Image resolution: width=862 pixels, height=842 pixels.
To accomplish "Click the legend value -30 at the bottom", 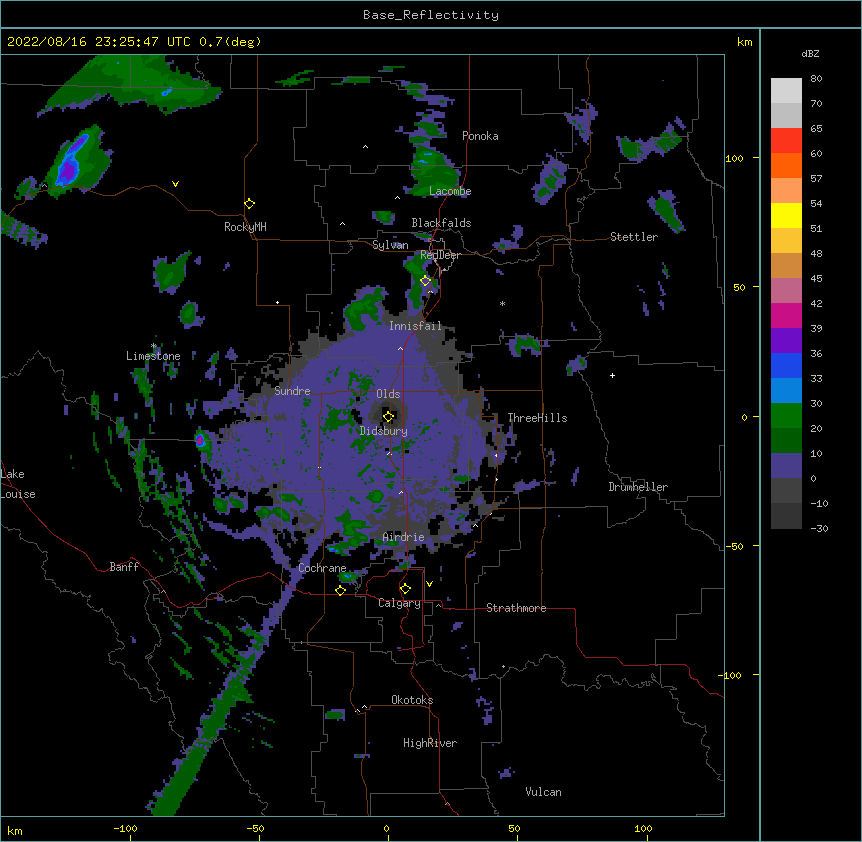I will (819, 528).
